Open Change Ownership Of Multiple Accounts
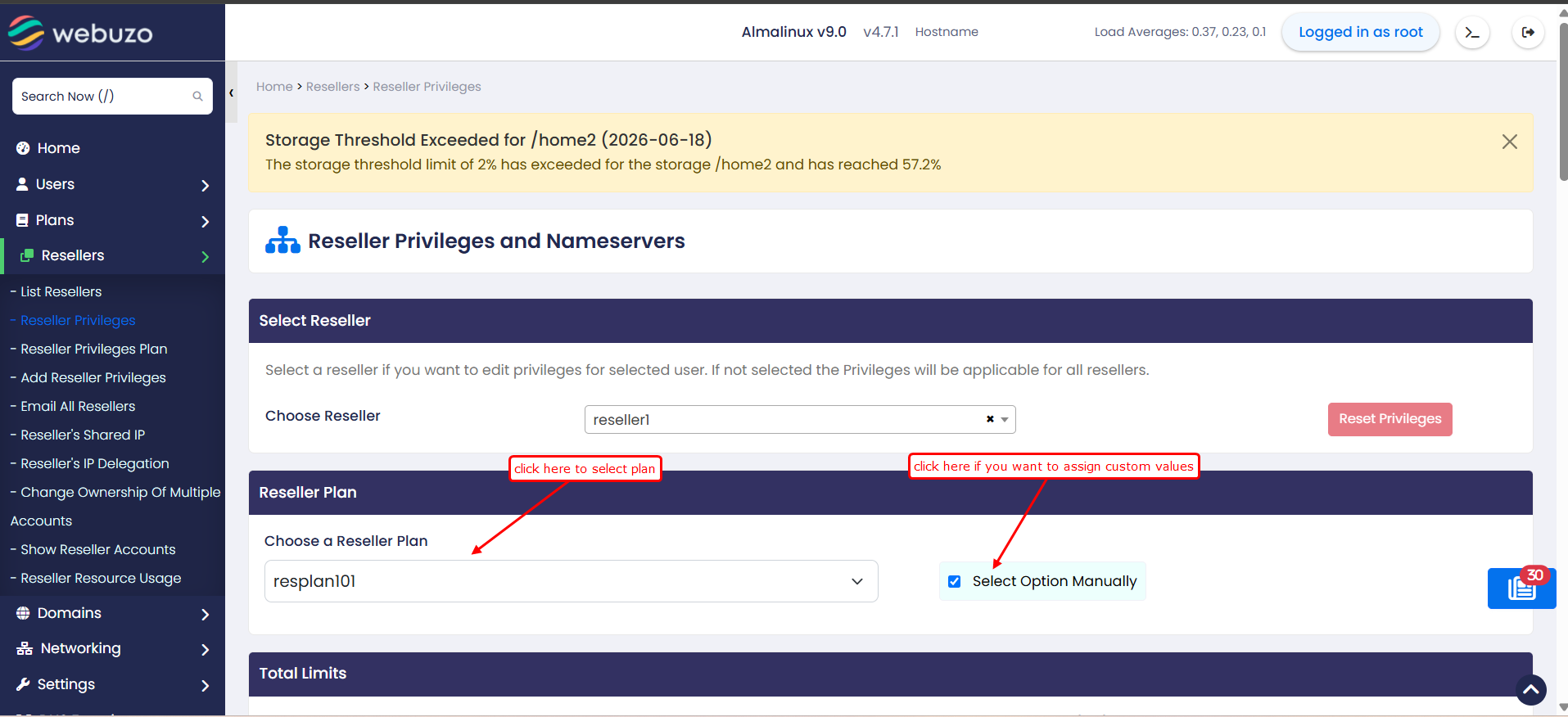Screen dimensions: 1568x717 click(115, 506)
